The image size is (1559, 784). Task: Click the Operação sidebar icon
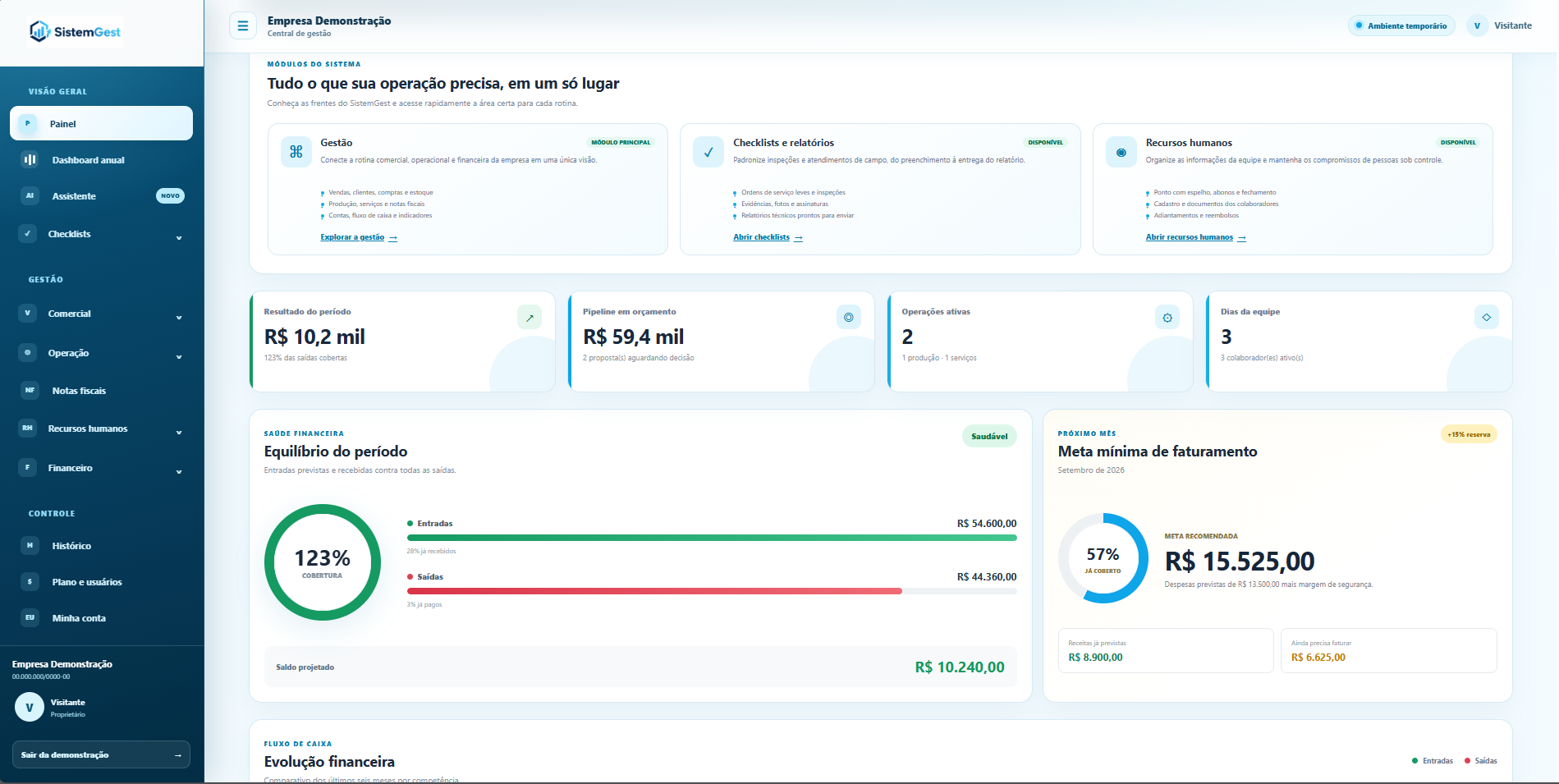[28, 352]
